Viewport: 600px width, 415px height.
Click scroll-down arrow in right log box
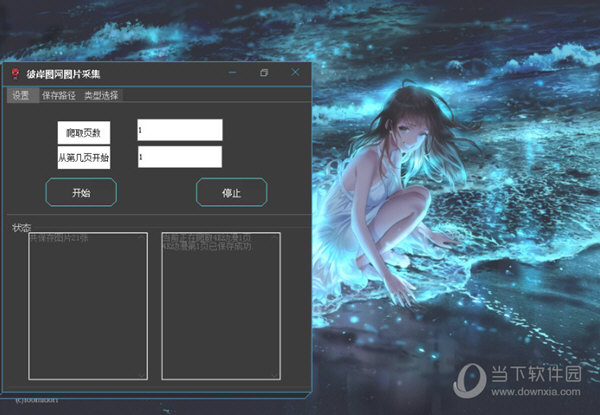click(274, 375)
